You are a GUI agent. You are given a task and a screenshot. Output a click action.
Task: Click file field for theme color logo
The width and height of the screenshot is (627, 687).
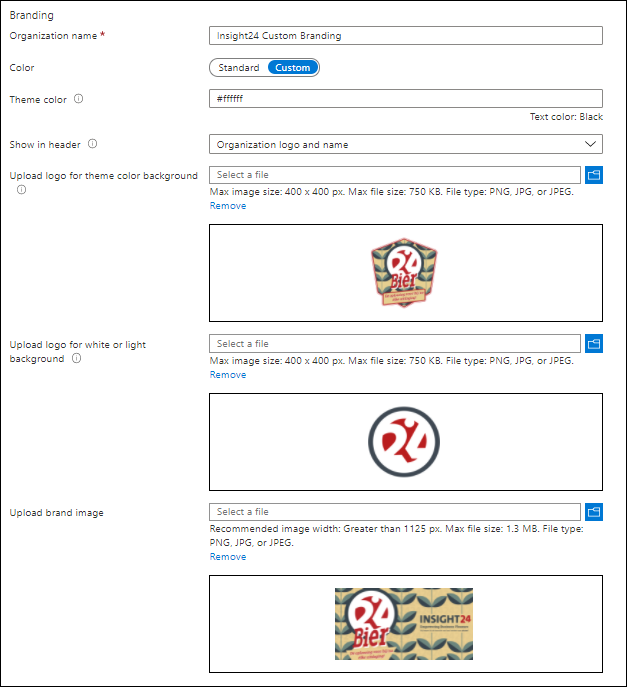pos(395,175)
